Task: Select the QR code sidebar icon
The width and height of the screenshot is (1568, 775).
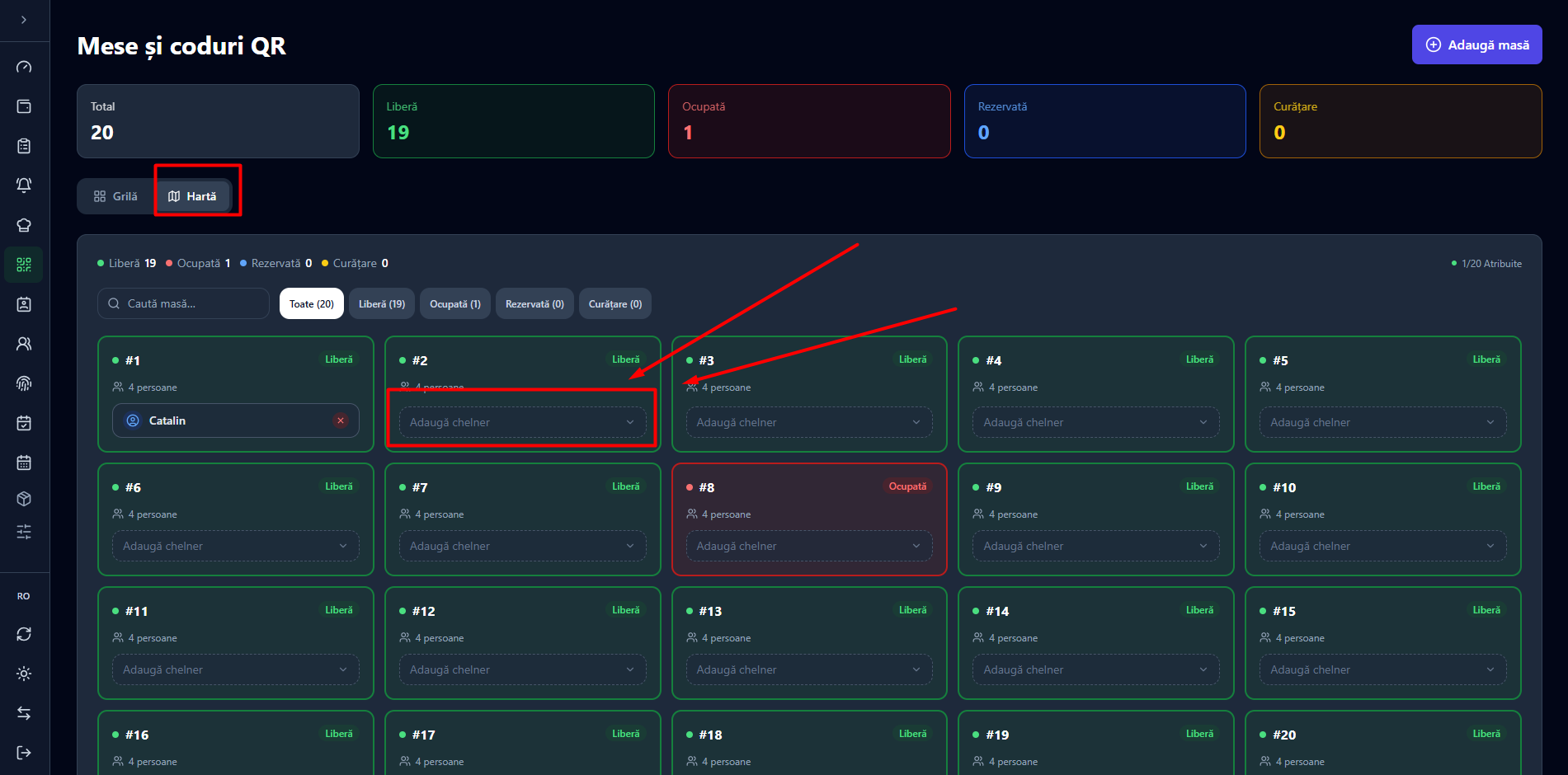Action: (x=24, y=265)
